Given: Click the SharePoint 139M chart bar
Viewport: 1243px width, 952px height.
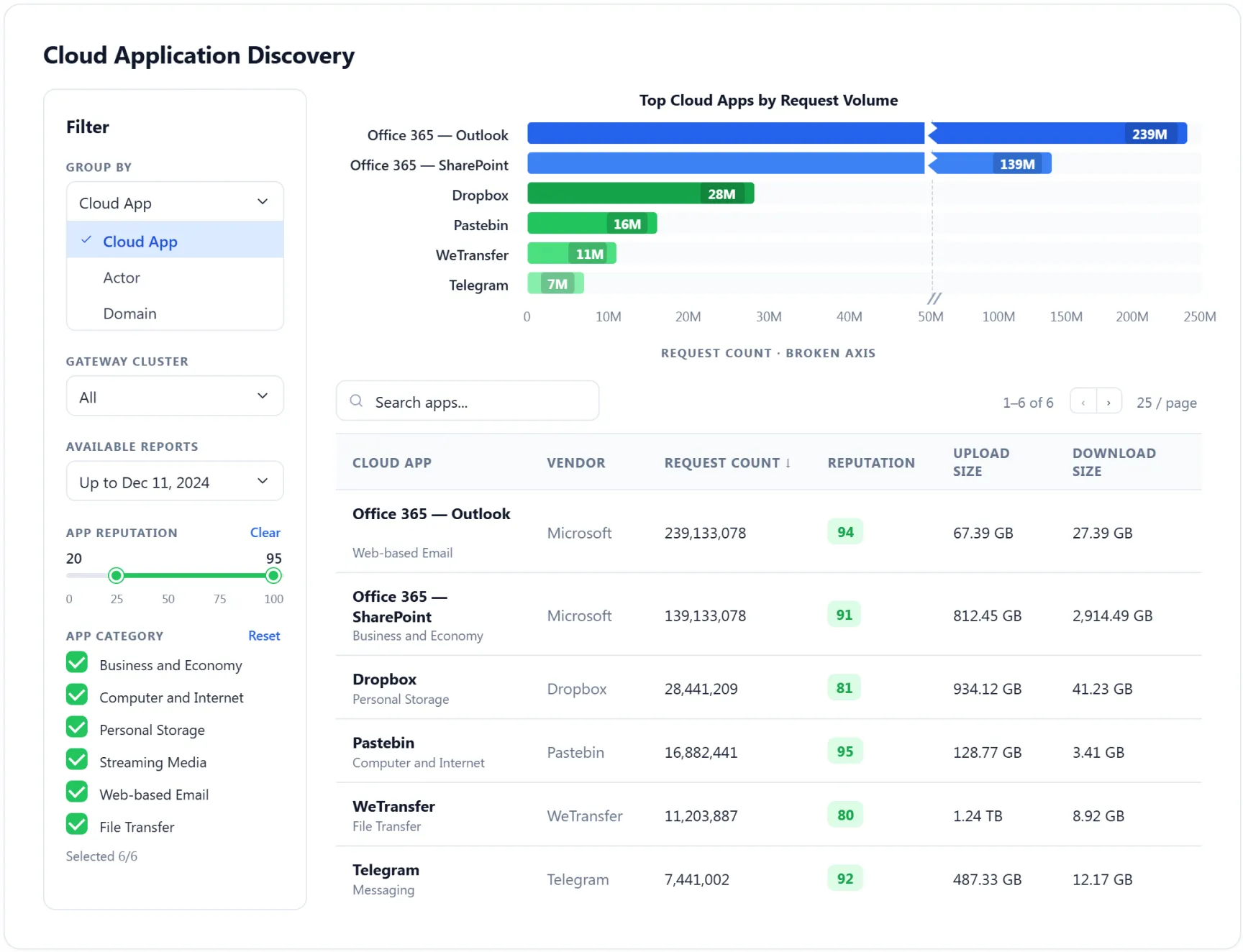Looking at the screenshot, I should 789,163.
